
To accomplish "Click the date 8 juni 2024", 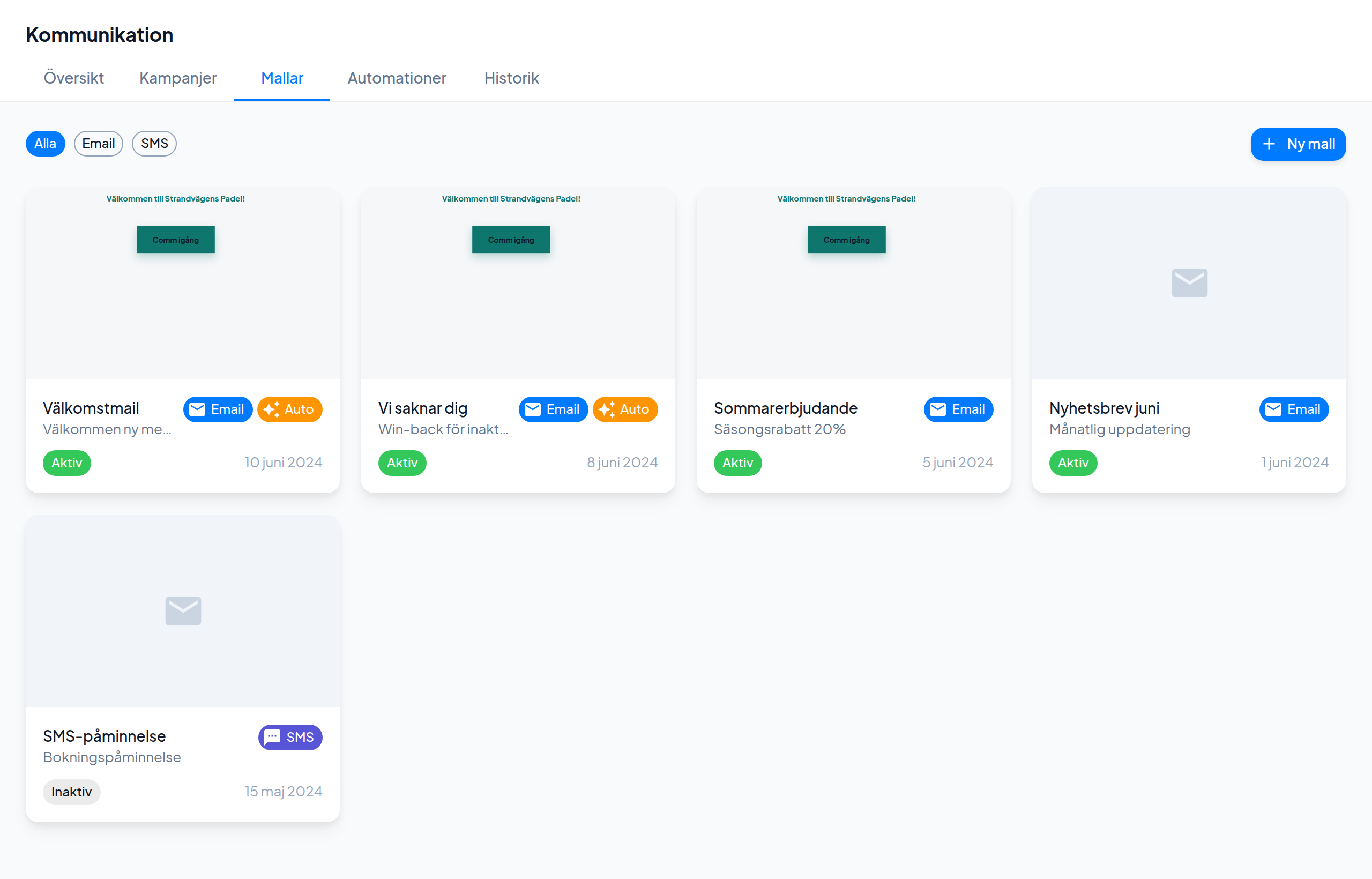I will pos(623,463).
